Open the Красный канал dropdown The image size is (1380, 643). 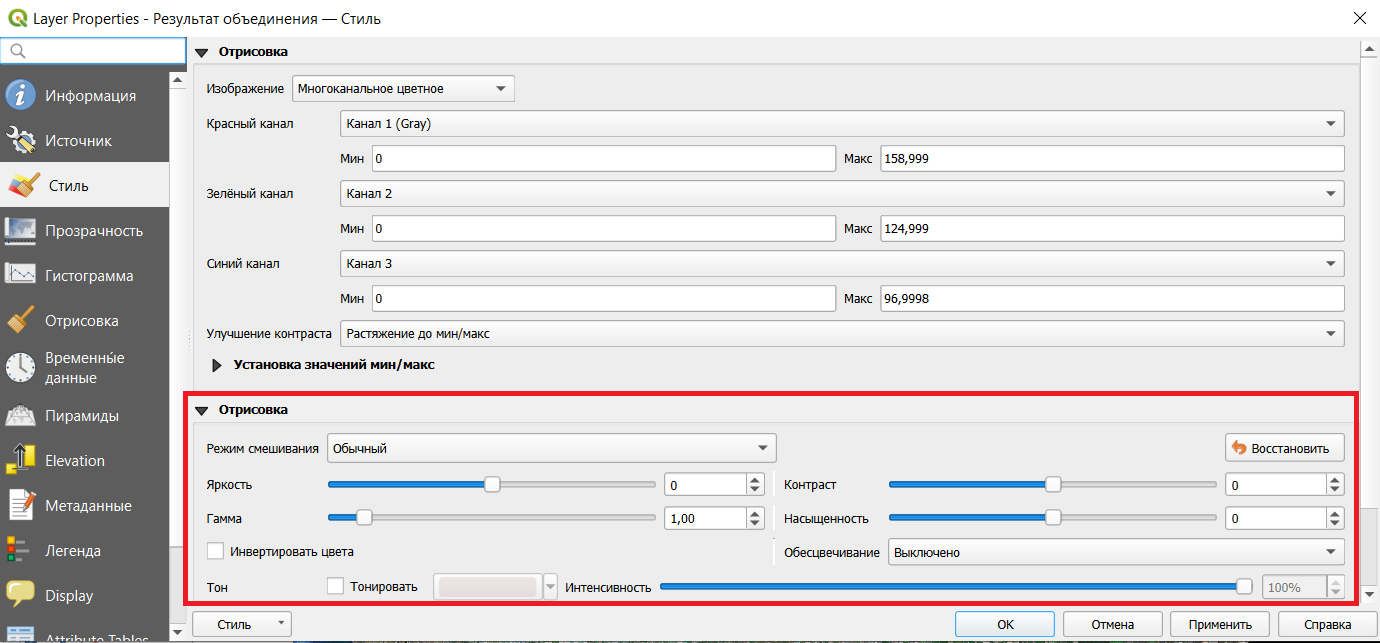842,123
